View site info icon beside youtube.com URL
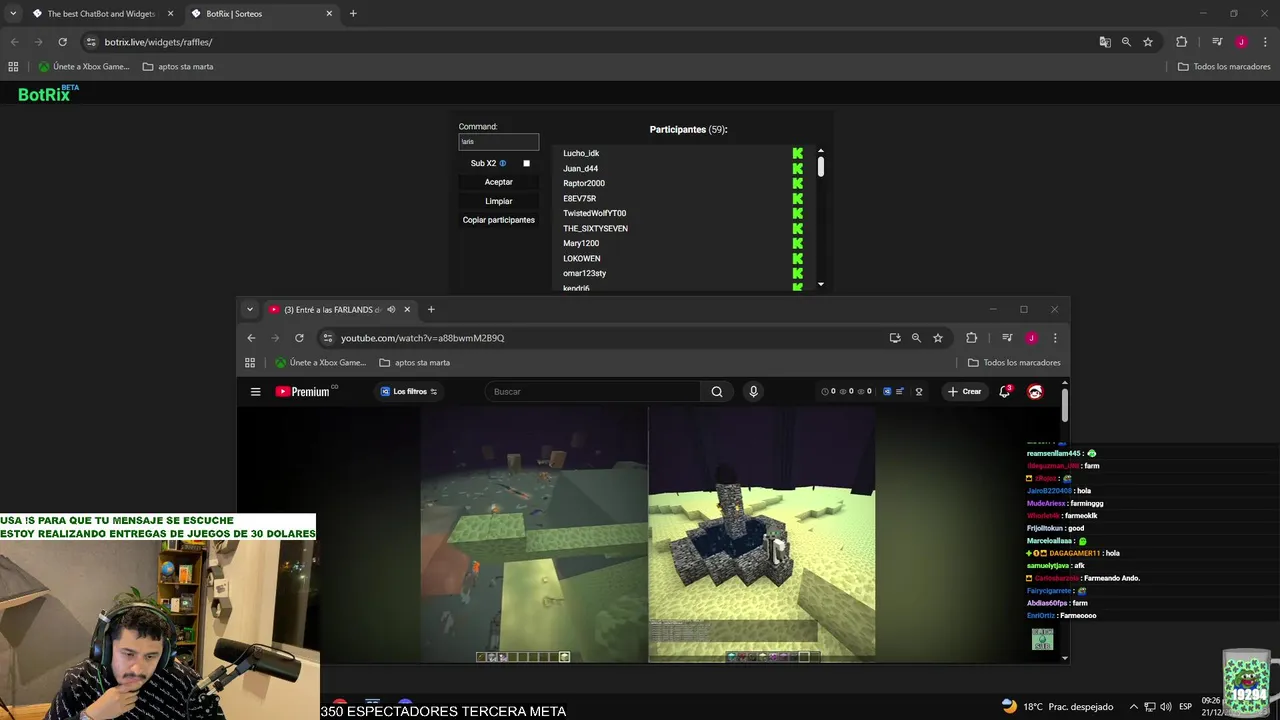Image resolution: width=1280 pixels, height=720 pixels. click(327, 338)
